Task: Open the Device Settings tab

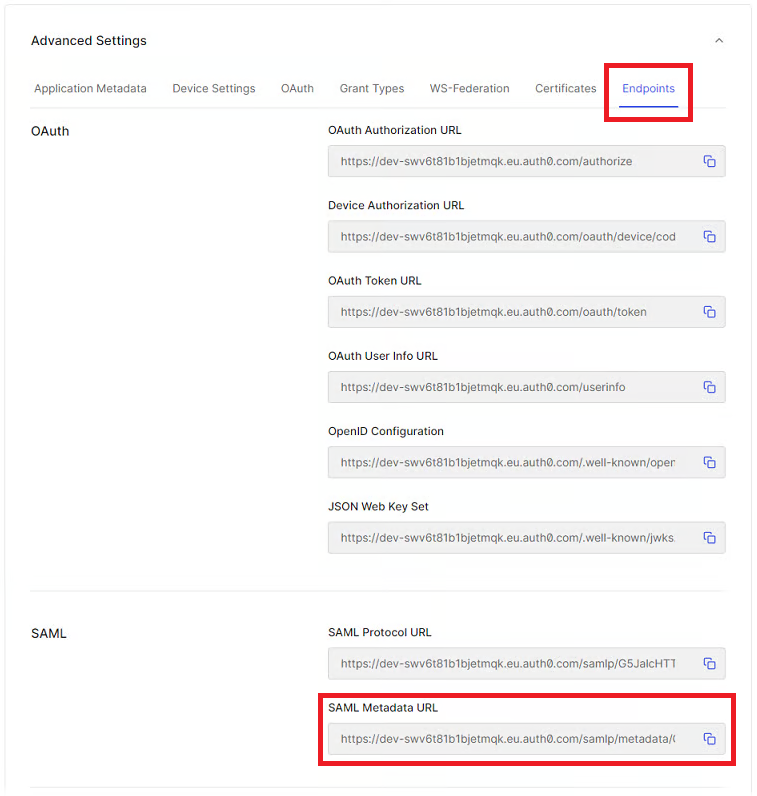Action: point(213,88)
